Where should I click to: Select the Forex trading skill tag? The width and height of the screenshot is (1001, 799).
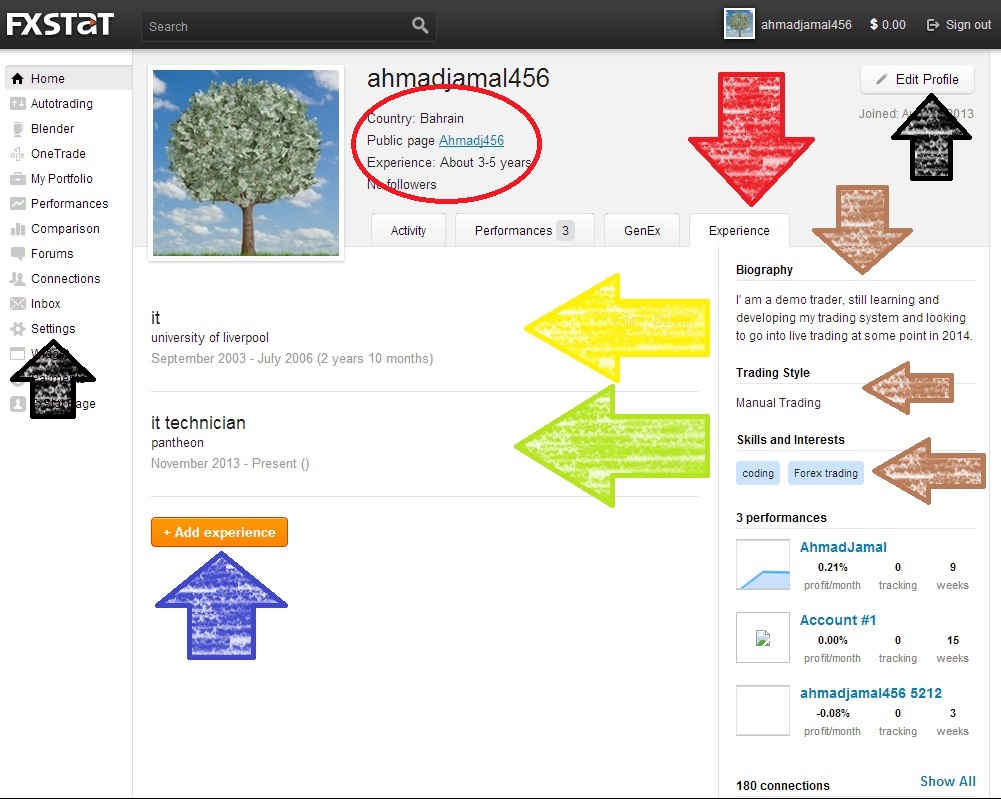[825, 473]
